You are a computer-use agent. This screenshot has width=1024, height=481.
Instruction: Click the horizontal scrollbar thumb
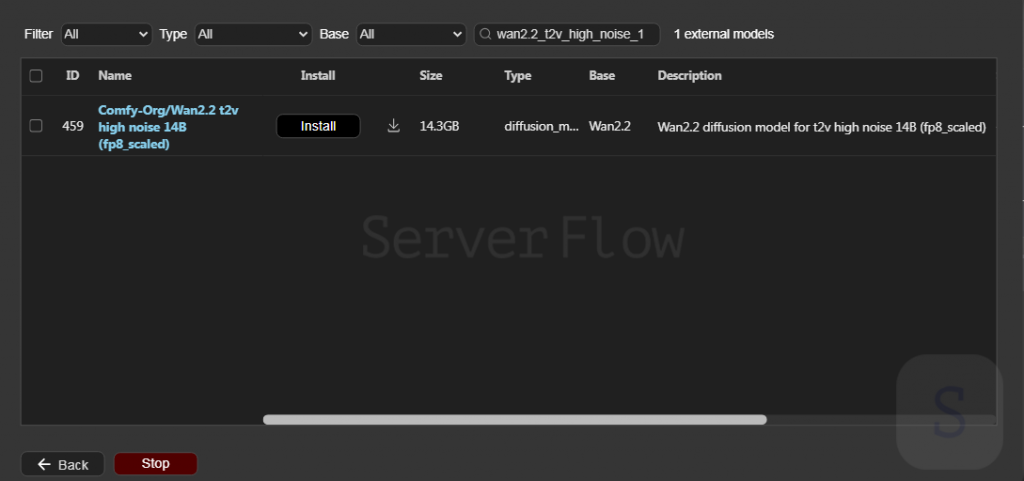coord(515,420)
